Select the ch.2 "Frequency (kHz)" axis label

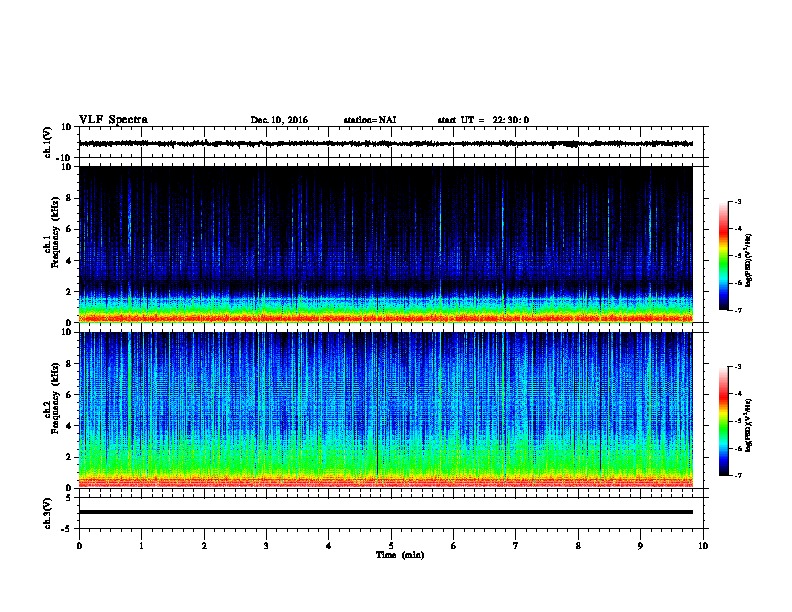tap(55, 398)
